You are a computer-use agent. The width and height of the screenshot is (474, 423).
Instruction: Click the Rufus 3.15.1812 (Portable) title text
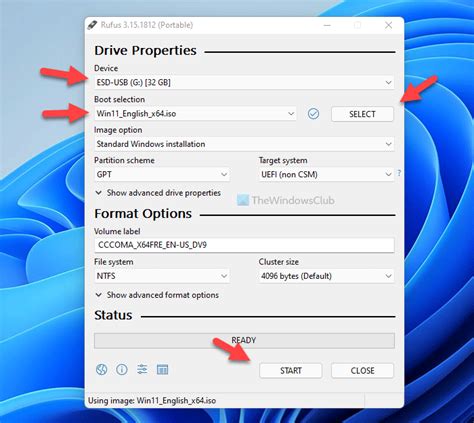tap(147, 25)
